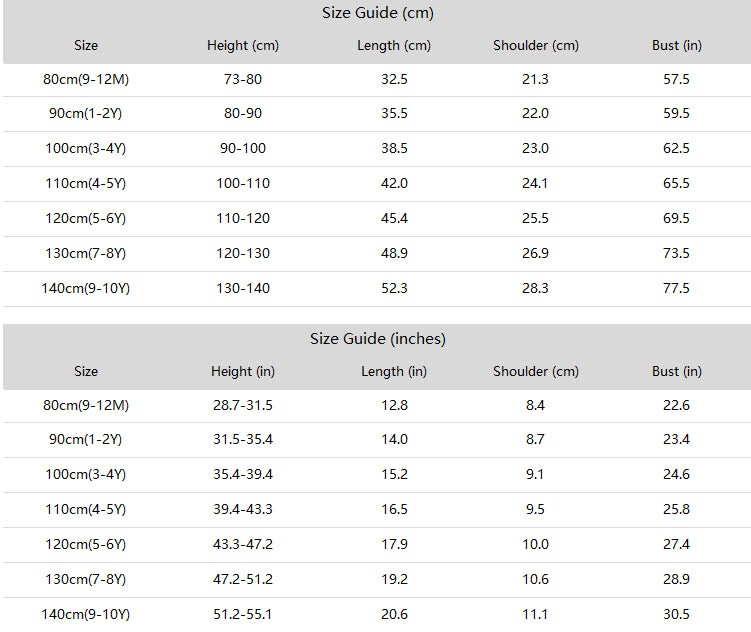751x632 pixels.
Task: Select the 90cm(1-2Y) size in cm table
Action: 86,114
